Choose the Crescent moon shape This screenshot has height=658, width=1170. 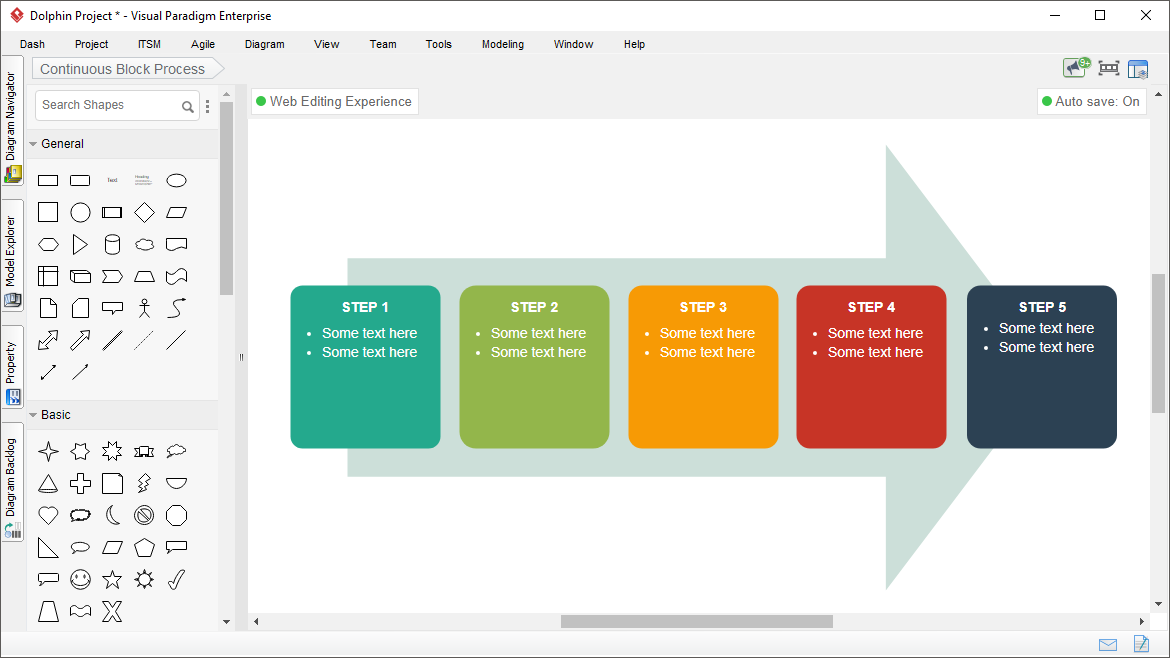(x=112, y=516)
